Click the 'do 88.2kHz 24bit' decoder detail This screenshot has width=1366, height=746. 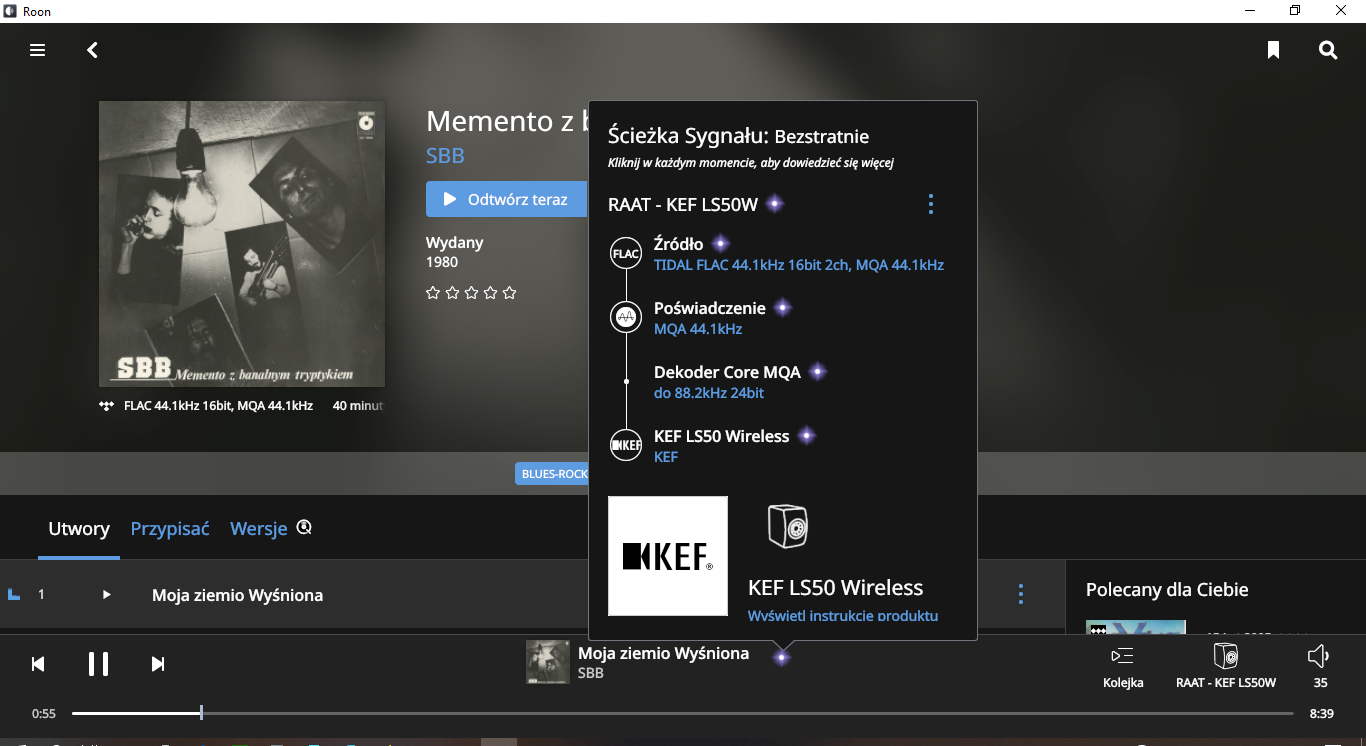[709, 393]
